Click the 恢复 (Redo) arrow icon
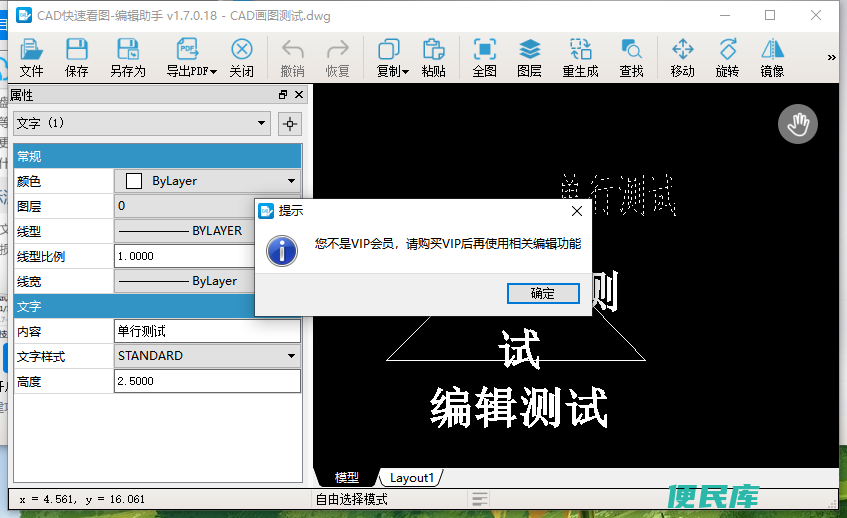The image size is (847, 518). 338,58
